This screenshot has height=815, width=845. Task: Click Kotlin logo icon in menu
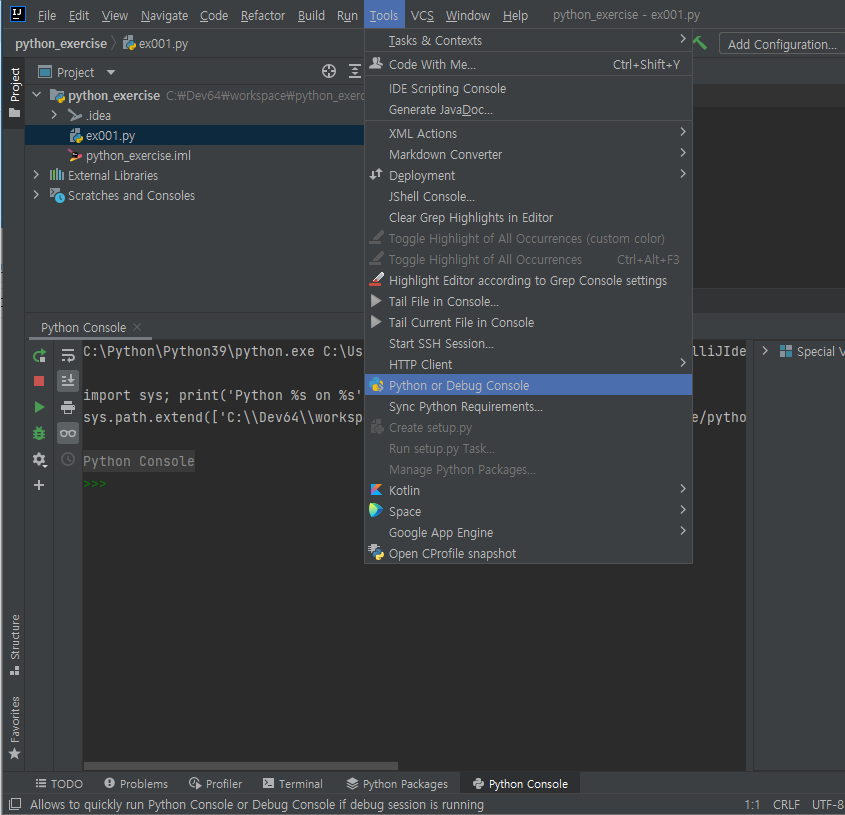(x=376, y=489)
